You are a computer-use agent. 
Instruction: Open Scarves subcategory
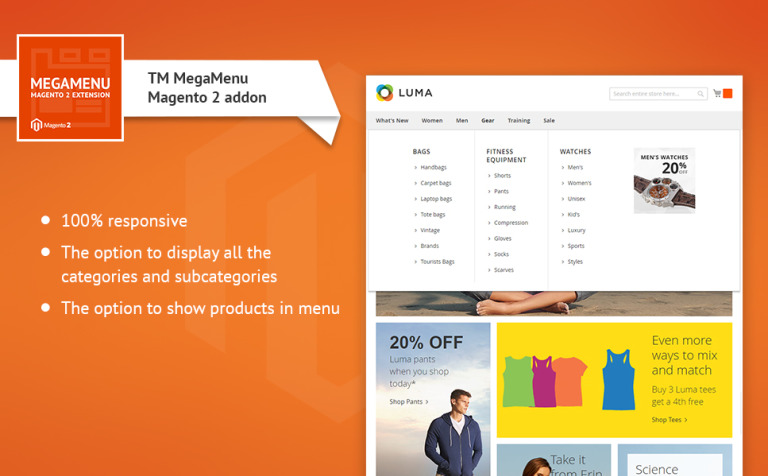tap(504, 270)
